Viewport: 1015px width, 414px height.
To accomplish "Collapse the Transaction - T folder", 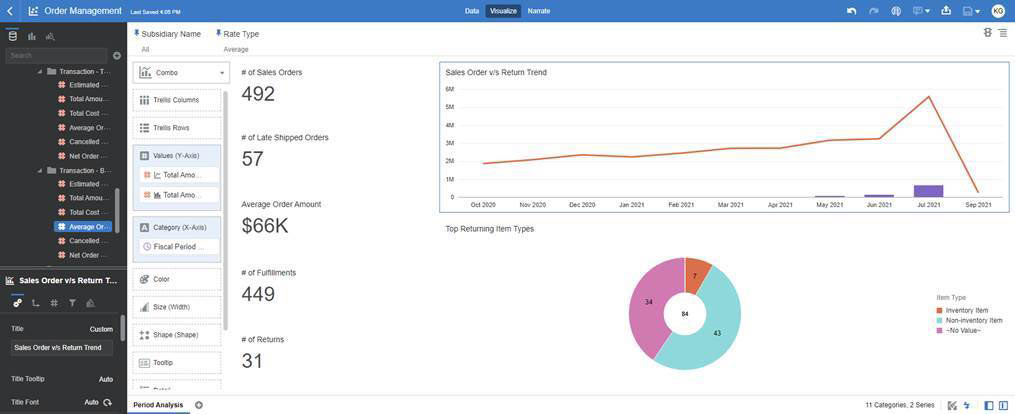I will (x=40, y=71).
